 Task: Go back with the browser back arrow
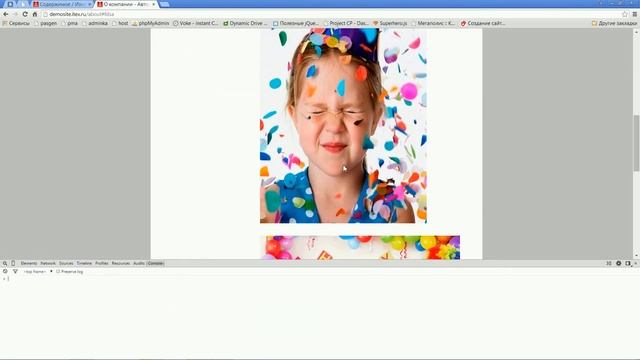[6, 14]
